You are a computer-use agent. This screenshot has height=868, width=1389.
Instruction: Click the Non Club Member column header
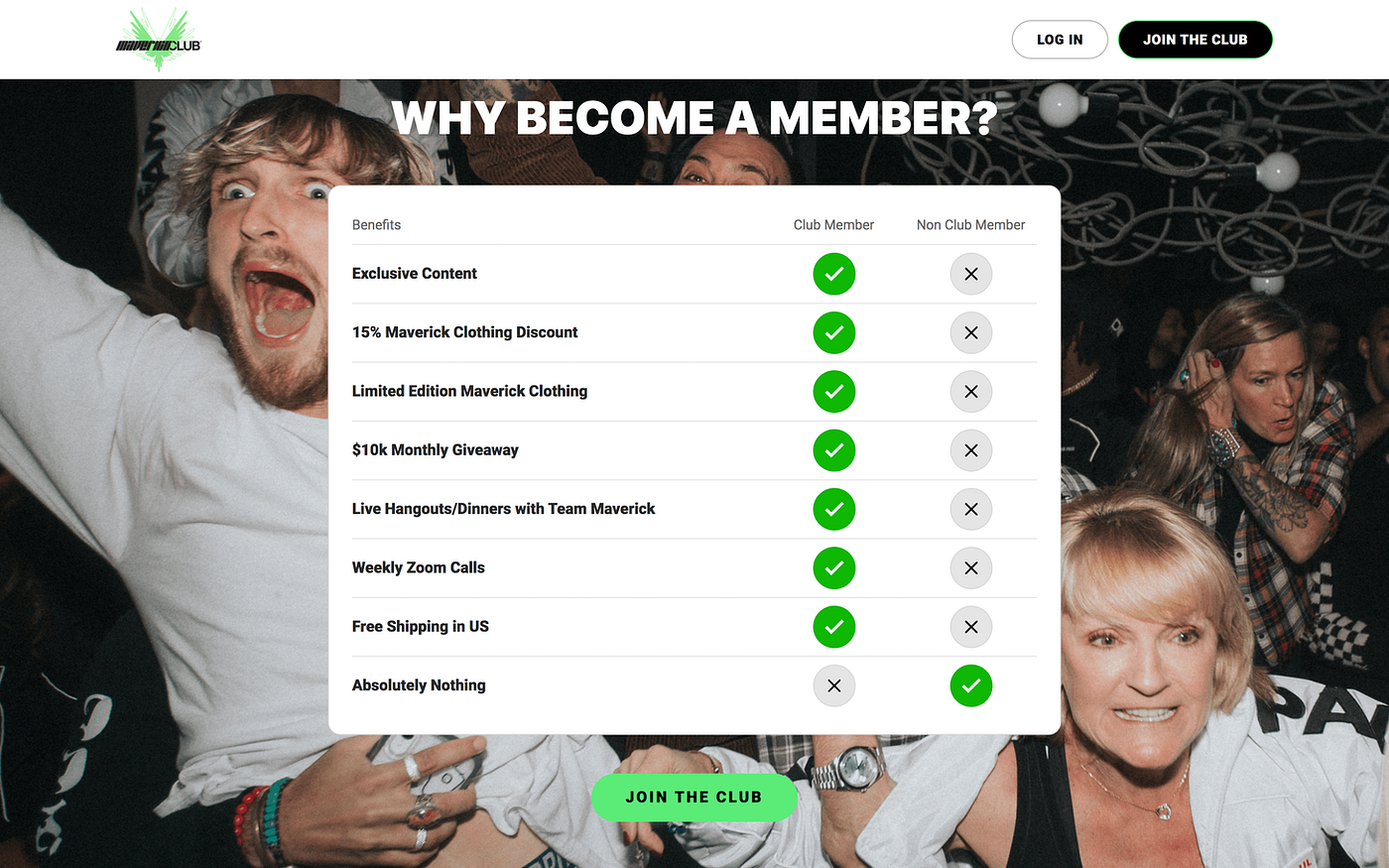(970, 225)
